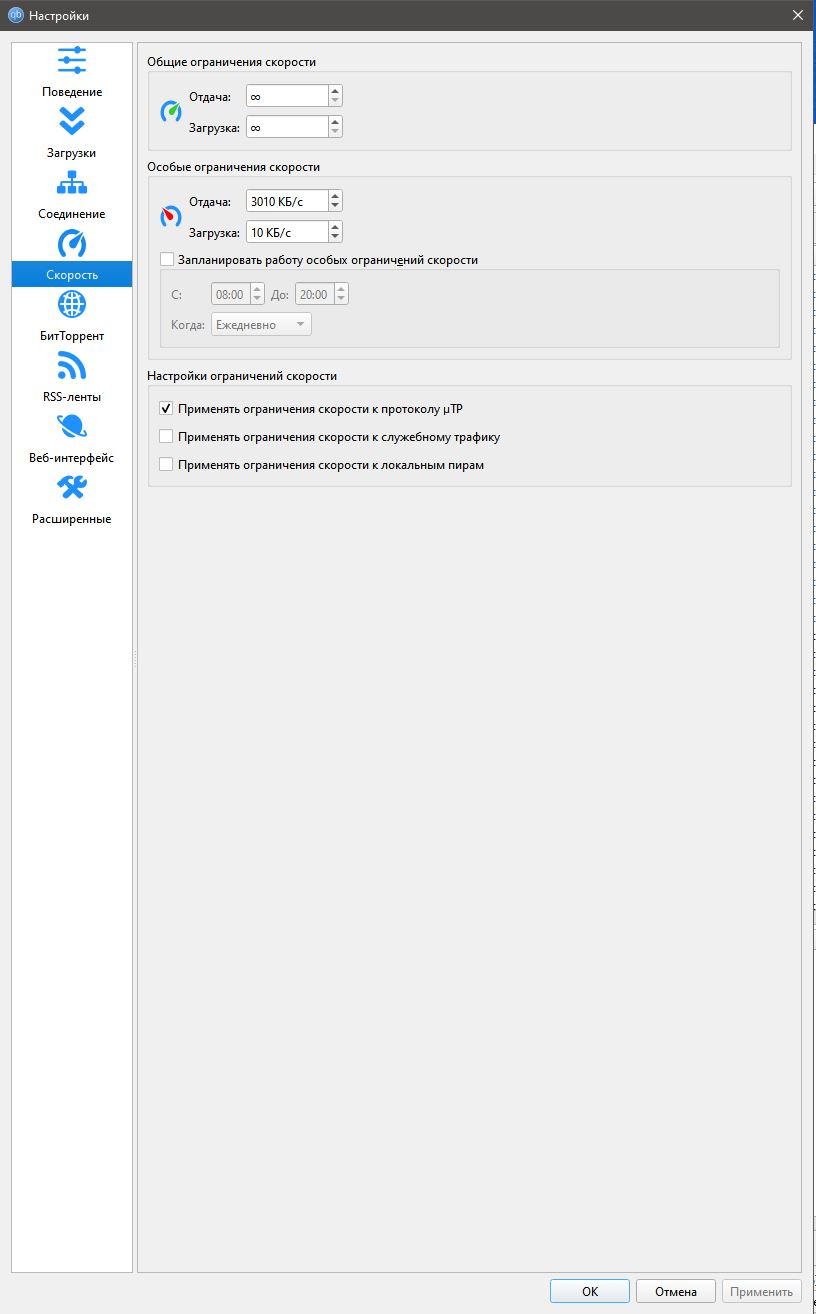Click the Отмена button
This screenshot has height=1314, width=816.
point(676,1291)
